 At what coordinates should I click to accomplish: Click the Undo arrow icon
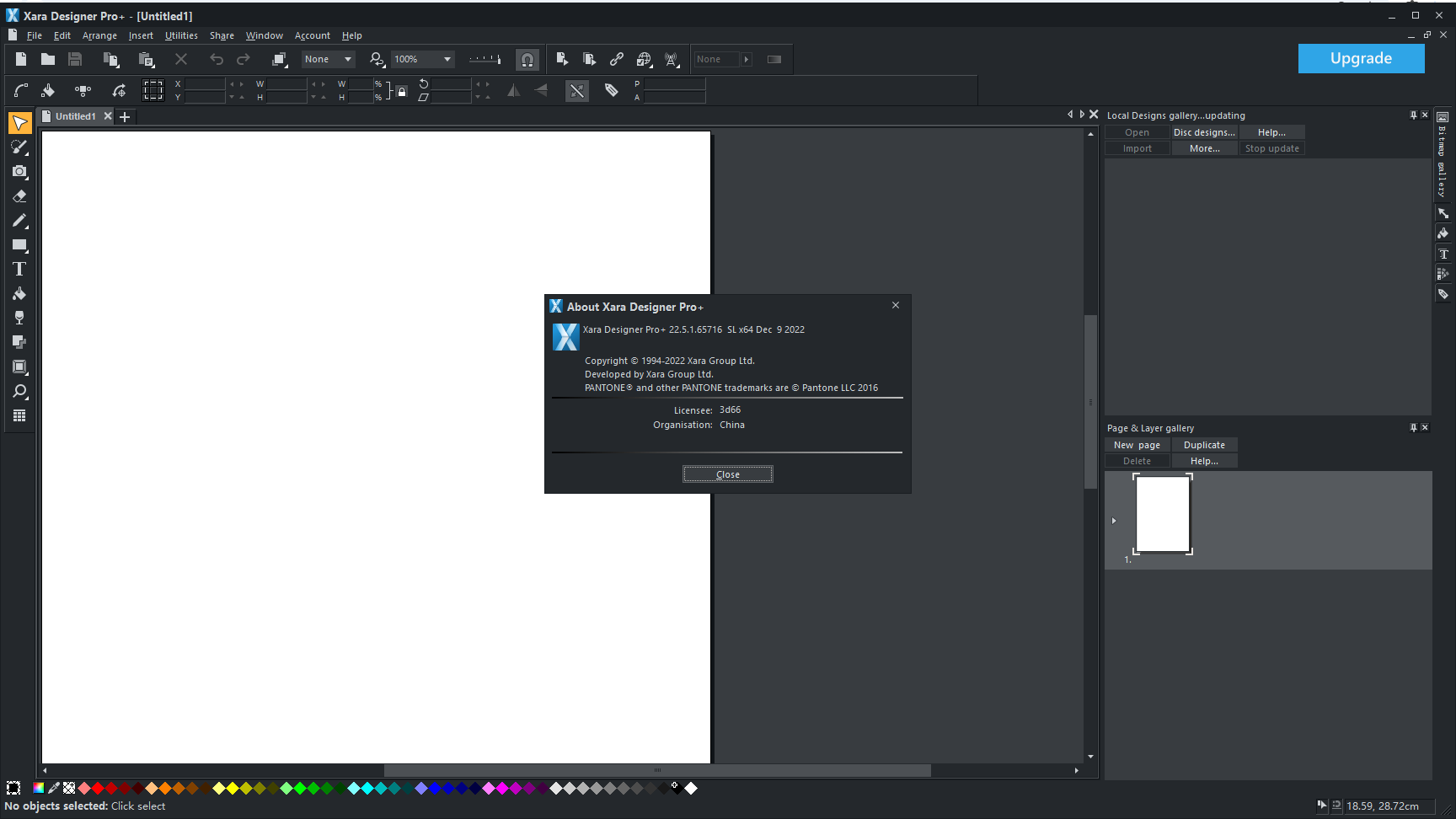point(217,59)
